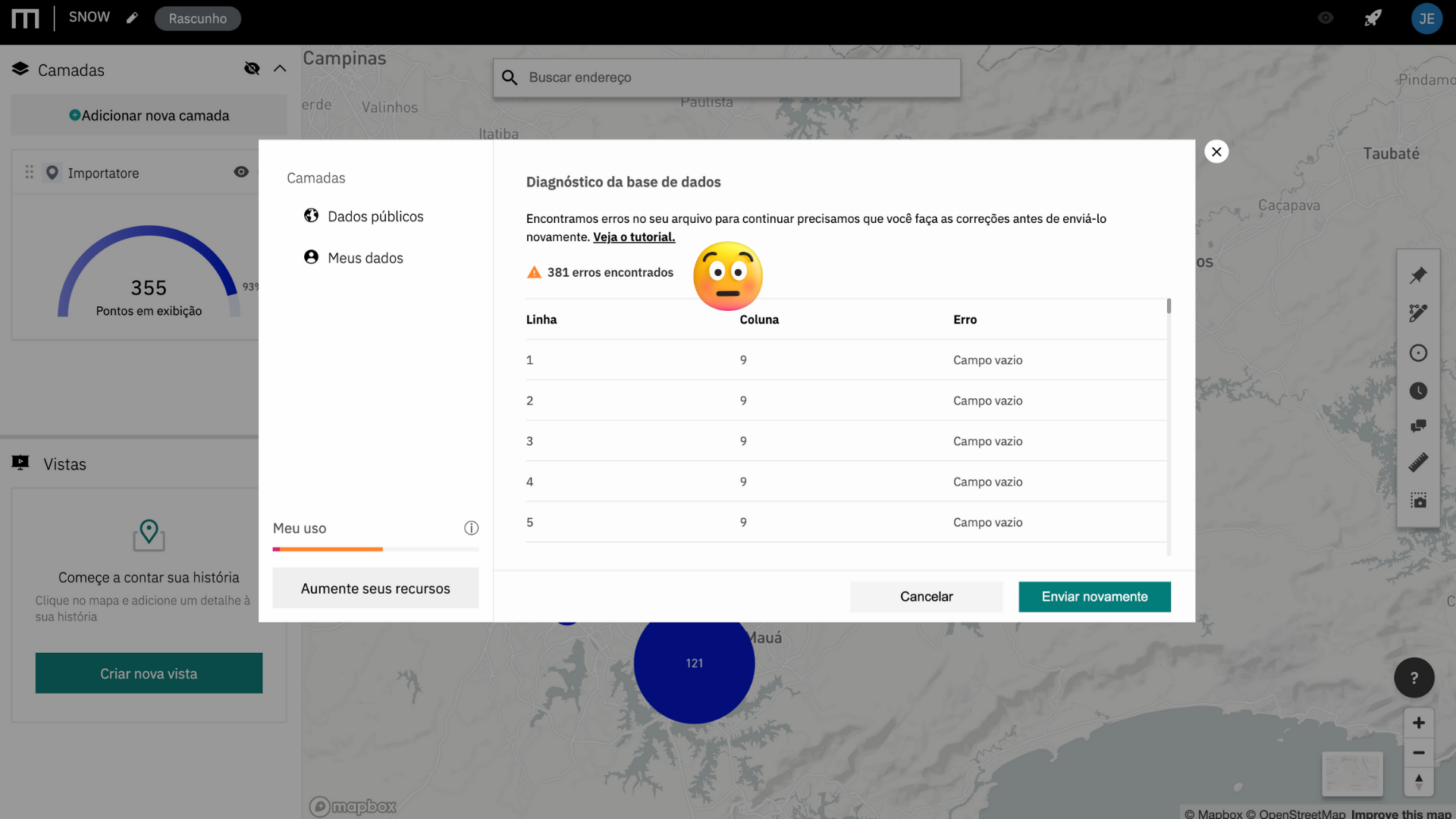Zoom in the map with plus

coord(1418,723)
